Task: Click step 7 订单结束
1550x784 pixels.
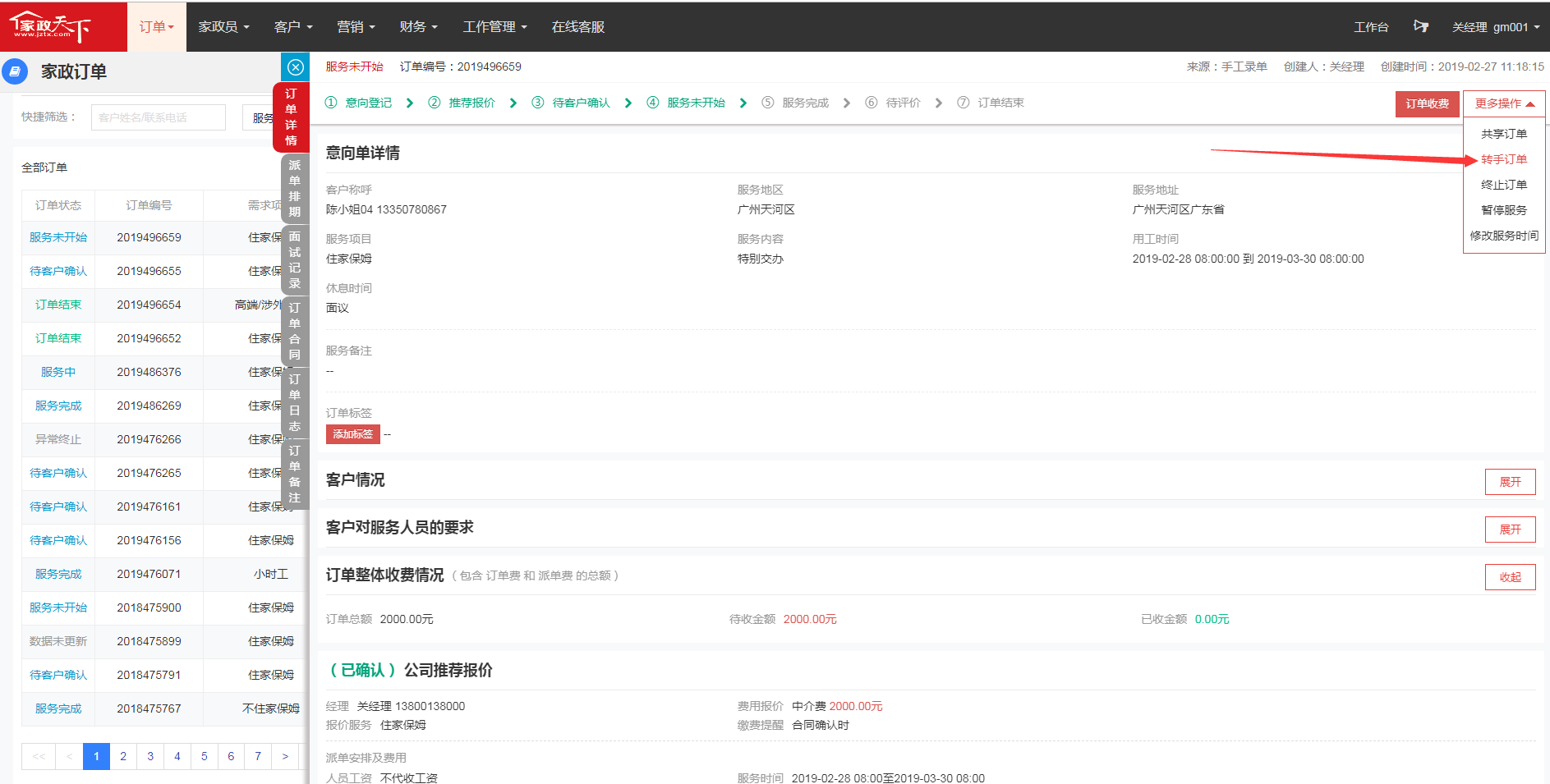Action: pyautogui.click(x=991, y=103)
